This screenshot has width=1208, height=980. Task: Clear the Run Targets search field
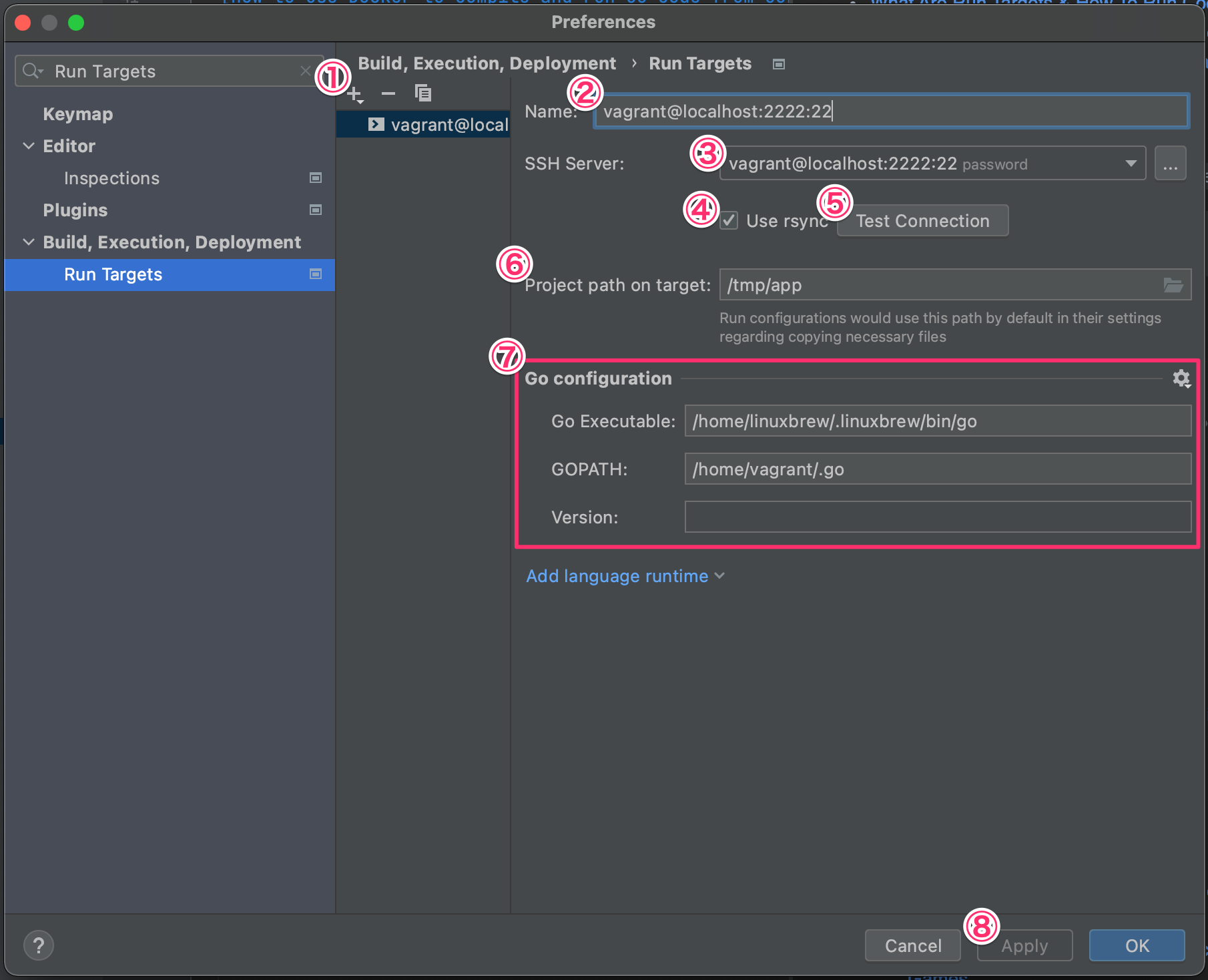tap(306, 71)
